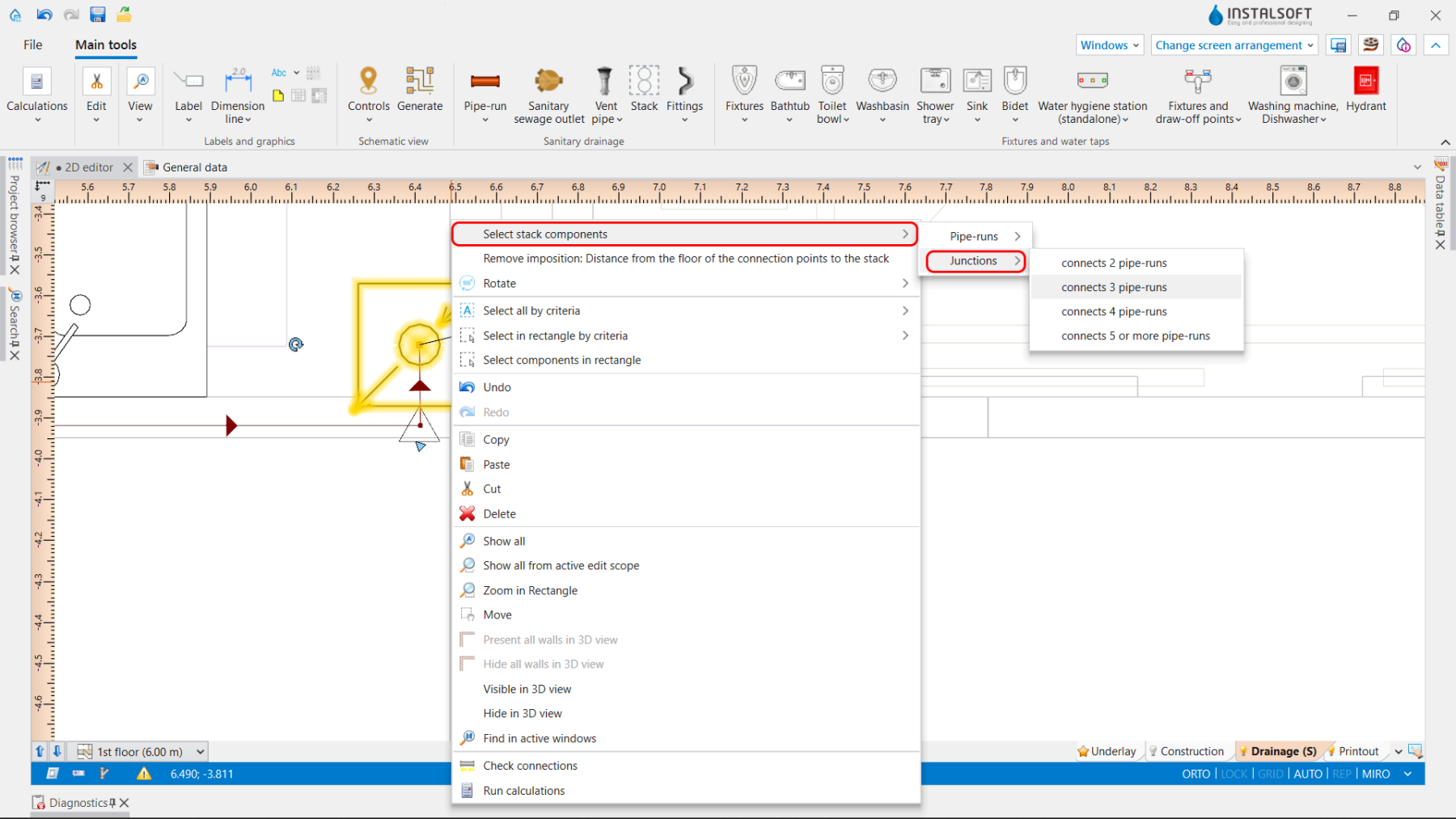This screenshot has height=819, width=1456.
Task: Click the Save icon in title bar
Action: tap(98, 15)
